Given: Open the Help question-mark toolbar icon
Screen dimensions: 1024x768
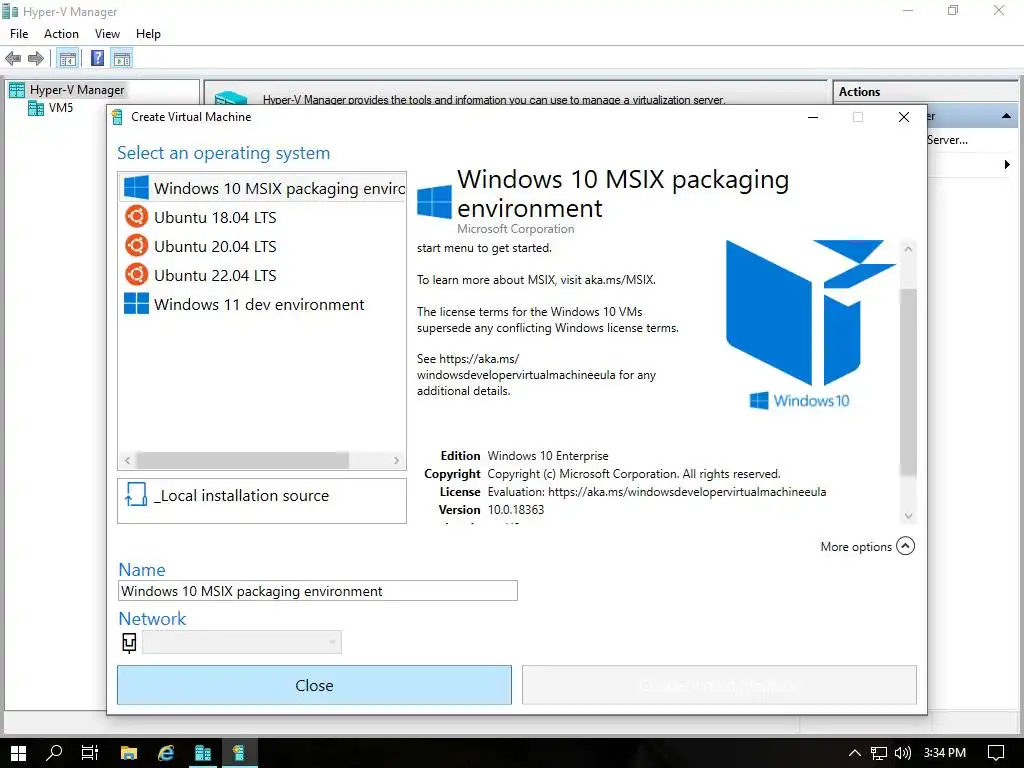Looking at the screenshot, I should pos(97,59).
